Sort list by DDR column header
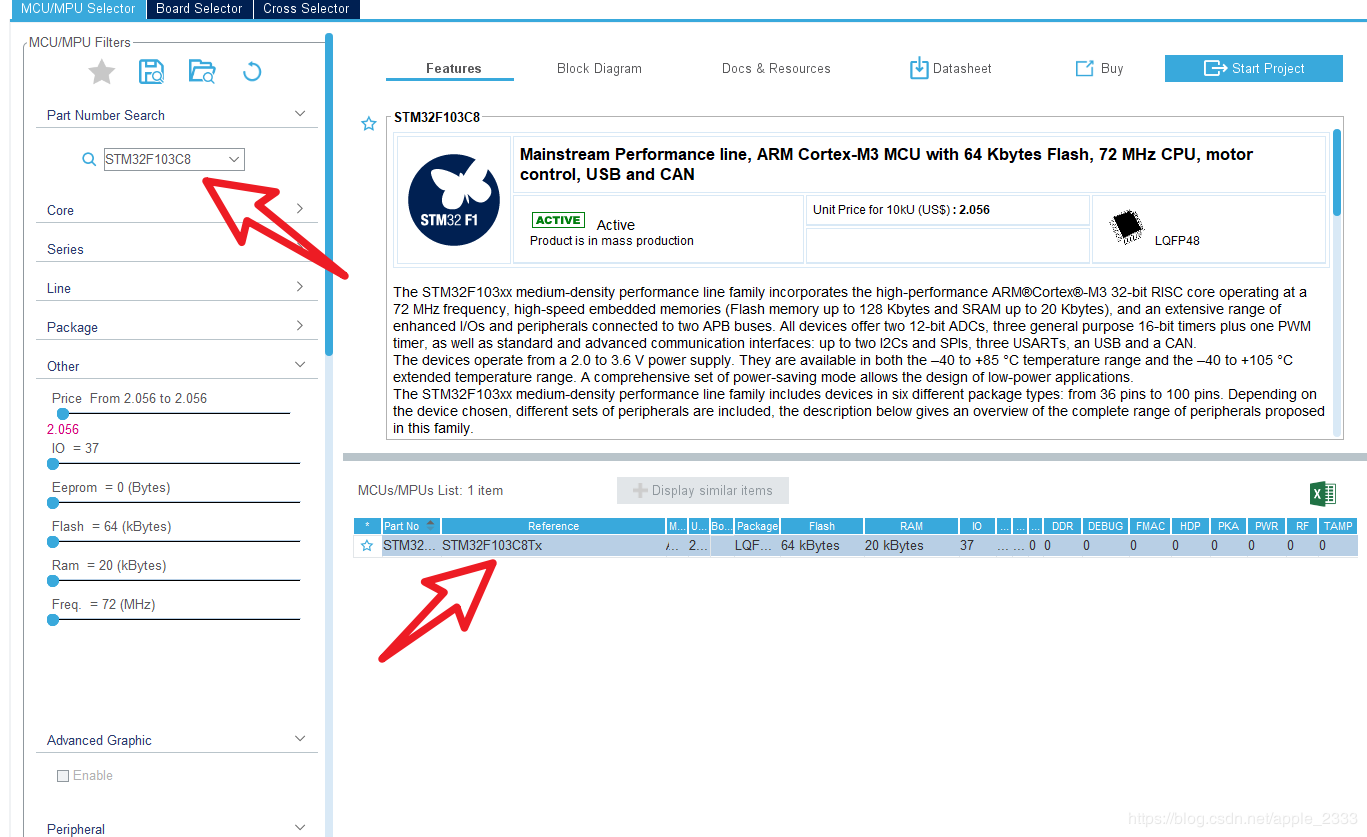Image resolution: width=1367 pixels, height=837 pixels. click(1062, 526)
